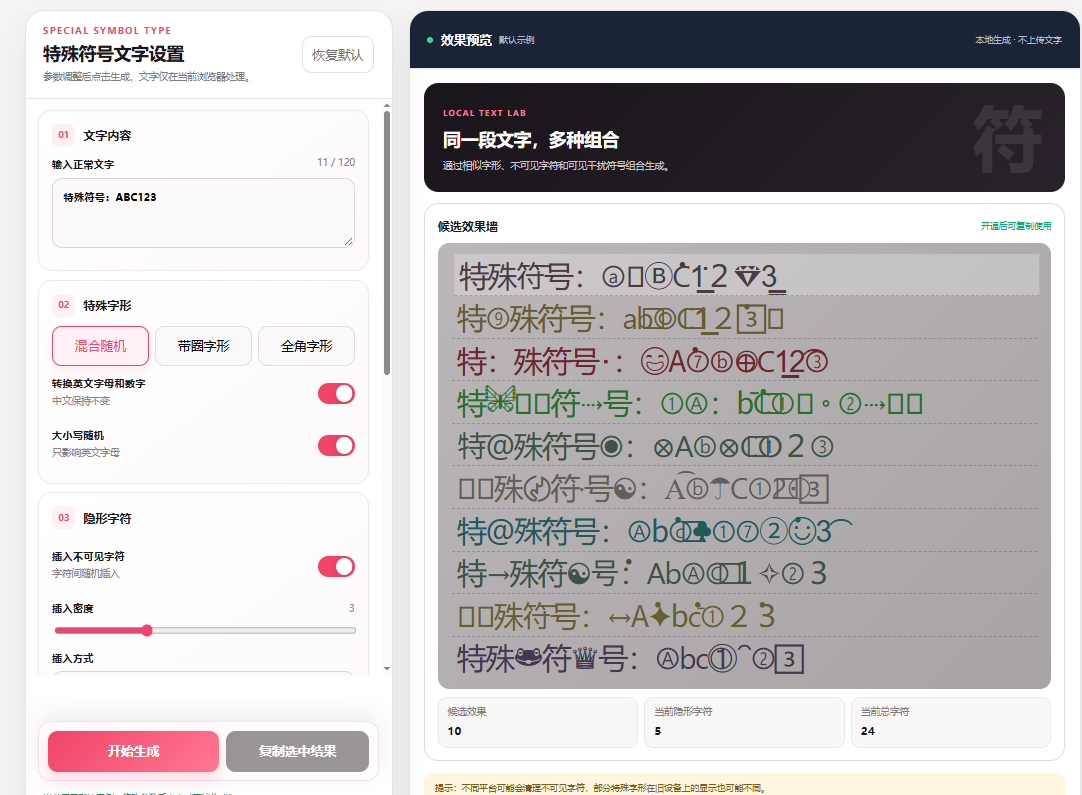Click the 03 隐形字符 section badge
1082x795 pixels.
tap(63, 518)
